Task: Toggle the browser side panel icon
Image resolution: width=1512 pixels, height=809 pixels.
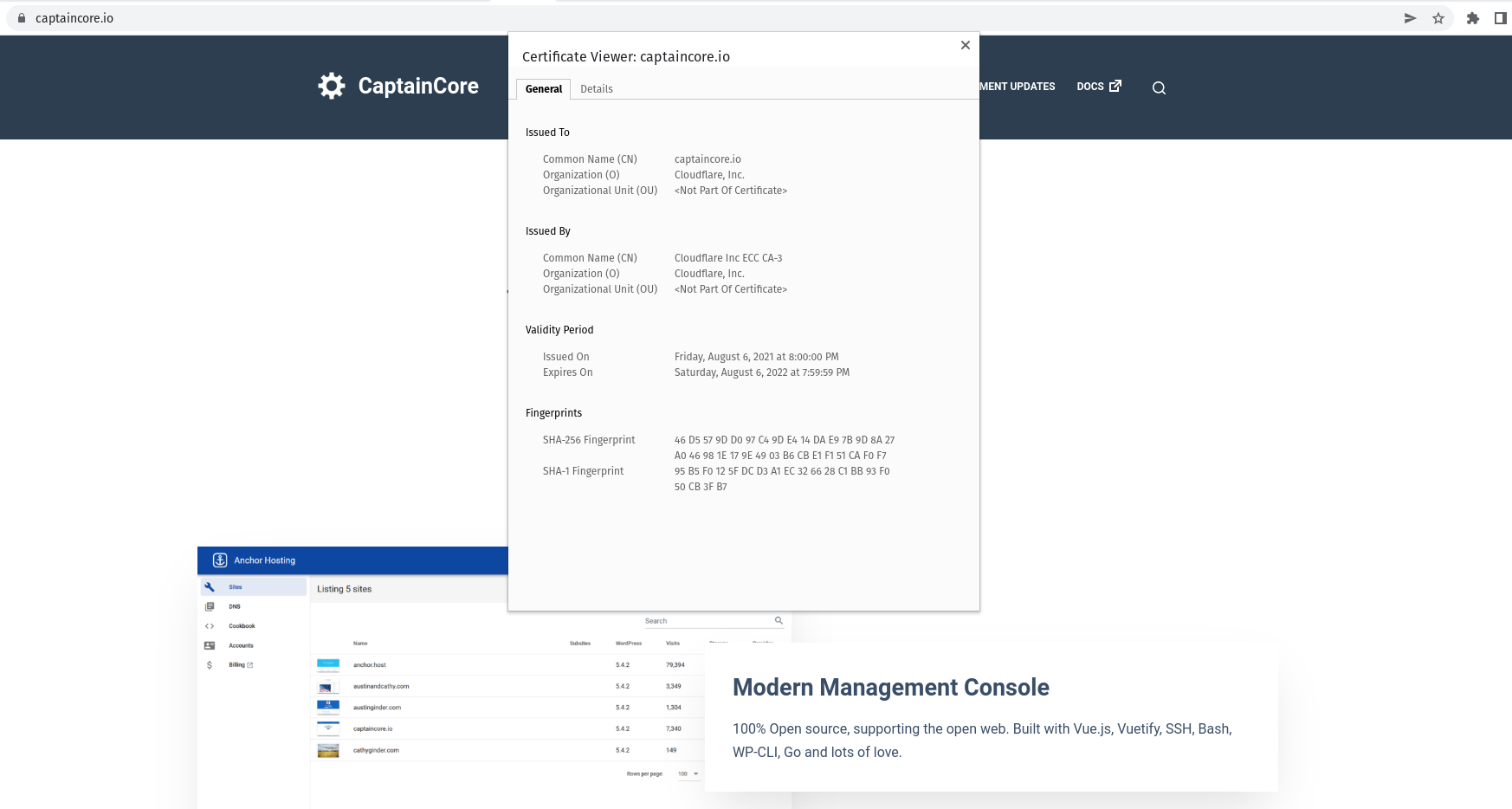Action: (1501, 18)
